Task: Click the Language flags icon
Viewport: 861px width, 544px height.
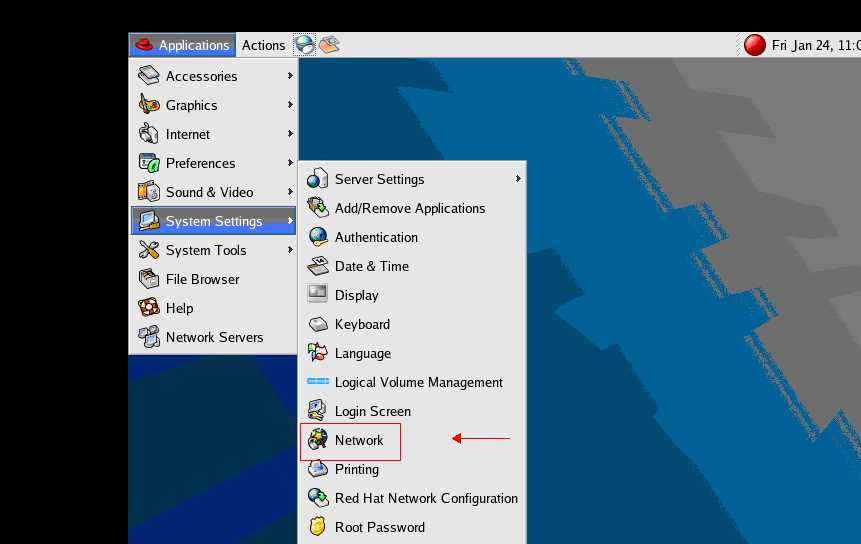Action: click(317, 353)
